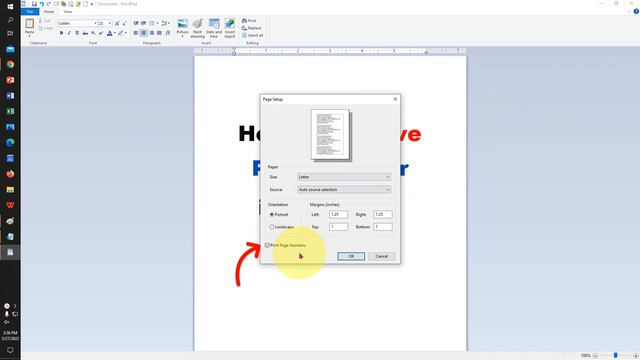Screen dimensions: 640x360
Task: Click the Increase indent icon
Action: pos(144,23)
